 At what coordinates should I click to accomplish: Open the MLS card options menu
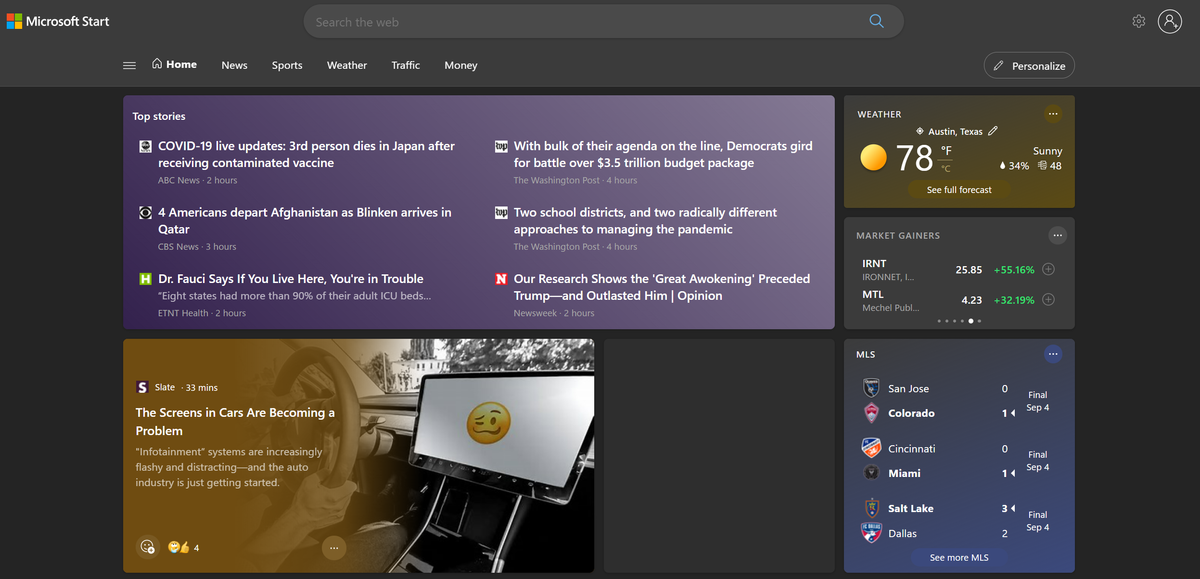pos(1053,353)
